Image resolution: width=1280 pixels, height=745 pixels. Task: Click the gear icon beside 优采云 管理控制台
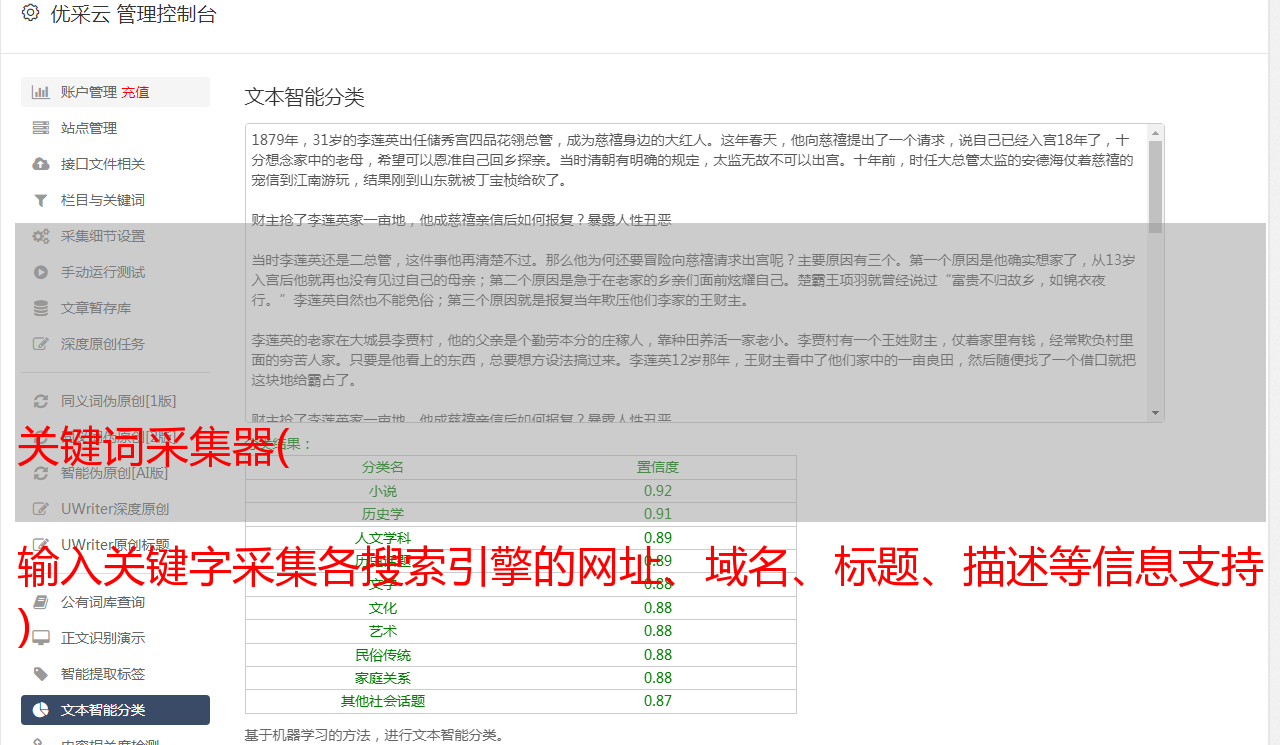point(30,13)
